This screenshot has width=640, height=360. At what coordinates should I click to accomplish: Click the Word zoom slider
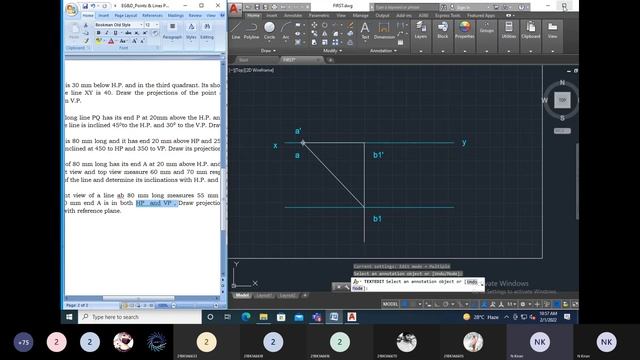click(195, 305)
